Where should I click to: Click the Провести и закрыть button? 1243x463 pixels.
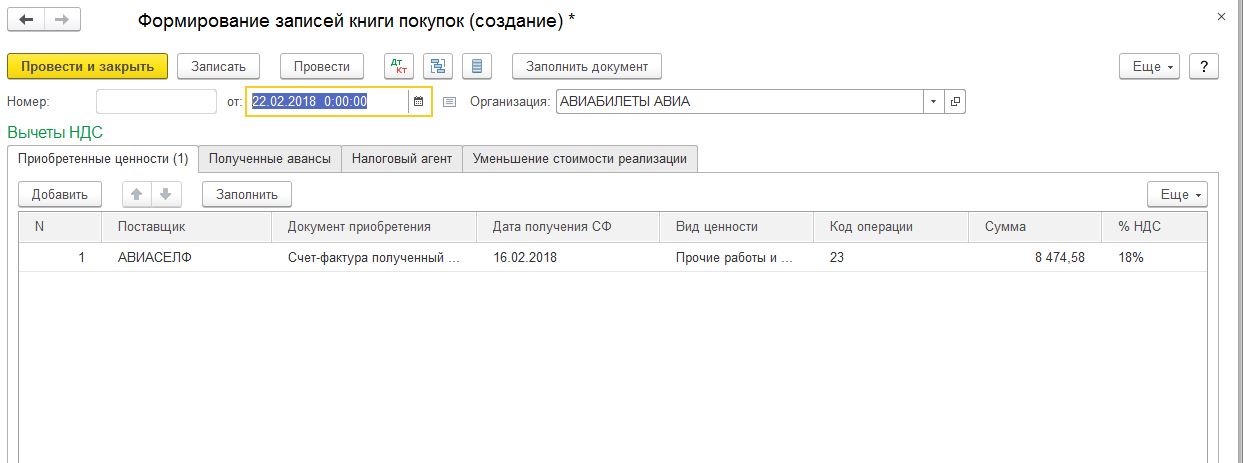(87, 66)
